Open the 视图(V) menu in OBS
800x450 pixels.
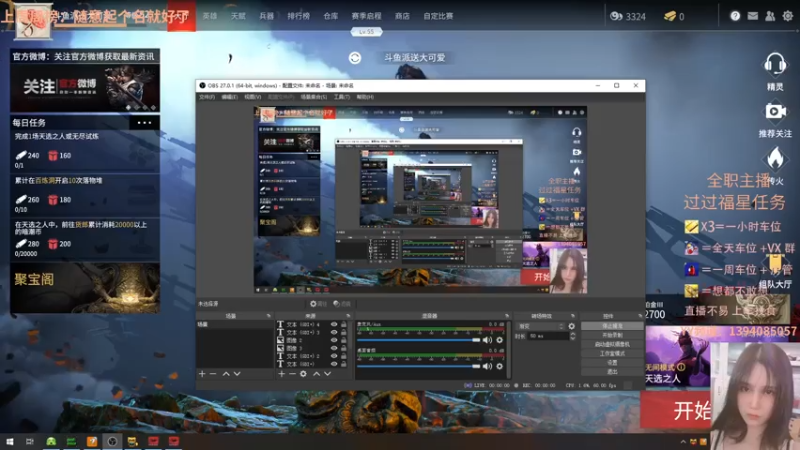click(x=252, y=97)
